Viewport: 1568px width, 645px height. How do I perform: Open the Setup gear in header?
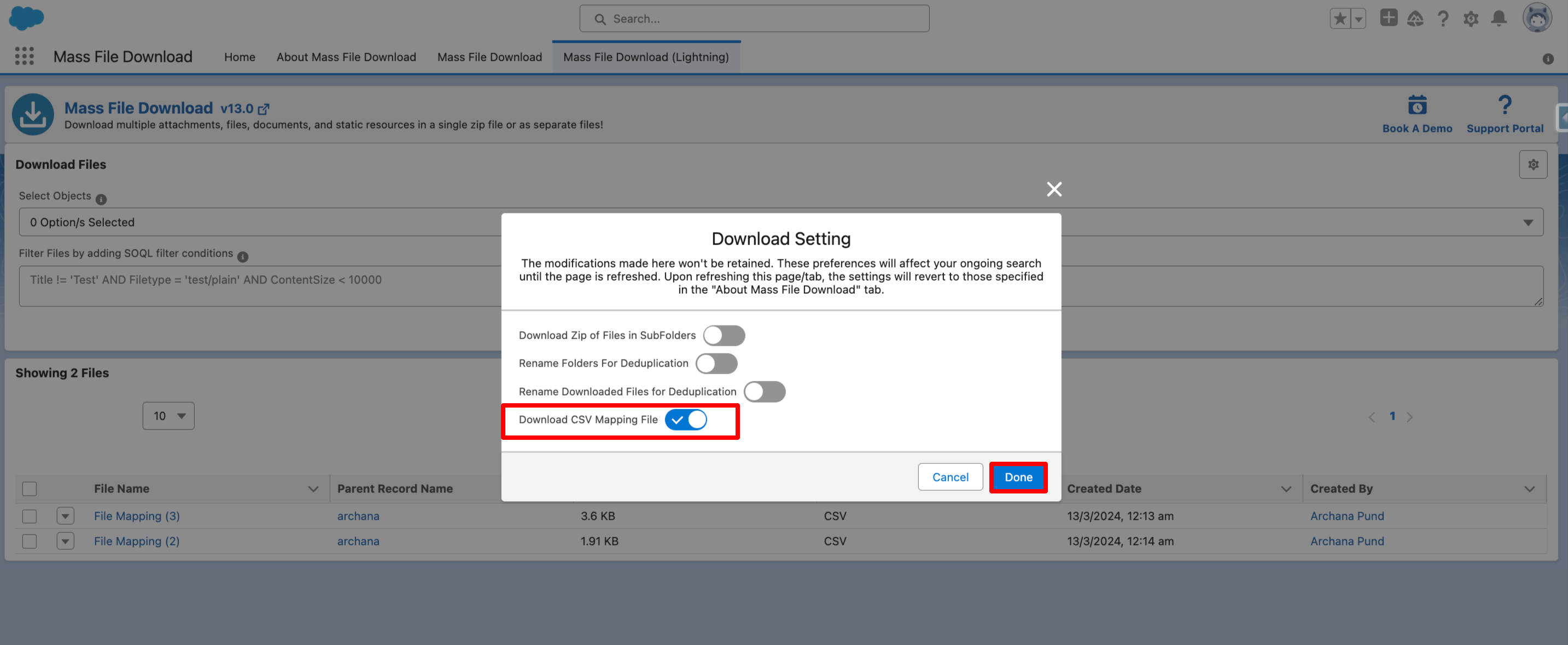[x=1471, y=19]
